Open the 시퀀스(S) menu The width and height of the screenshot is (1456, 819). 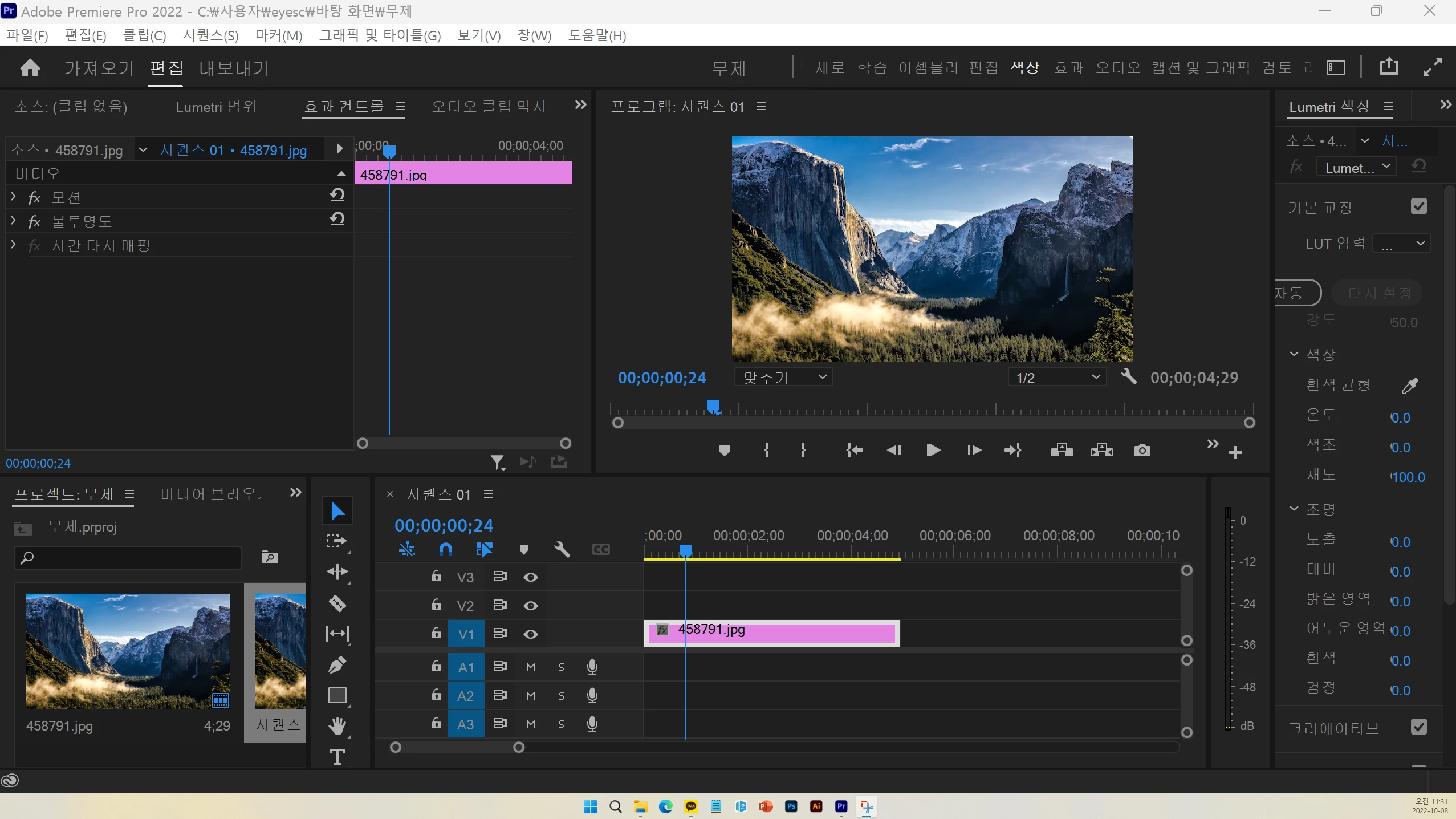[210, 35]
